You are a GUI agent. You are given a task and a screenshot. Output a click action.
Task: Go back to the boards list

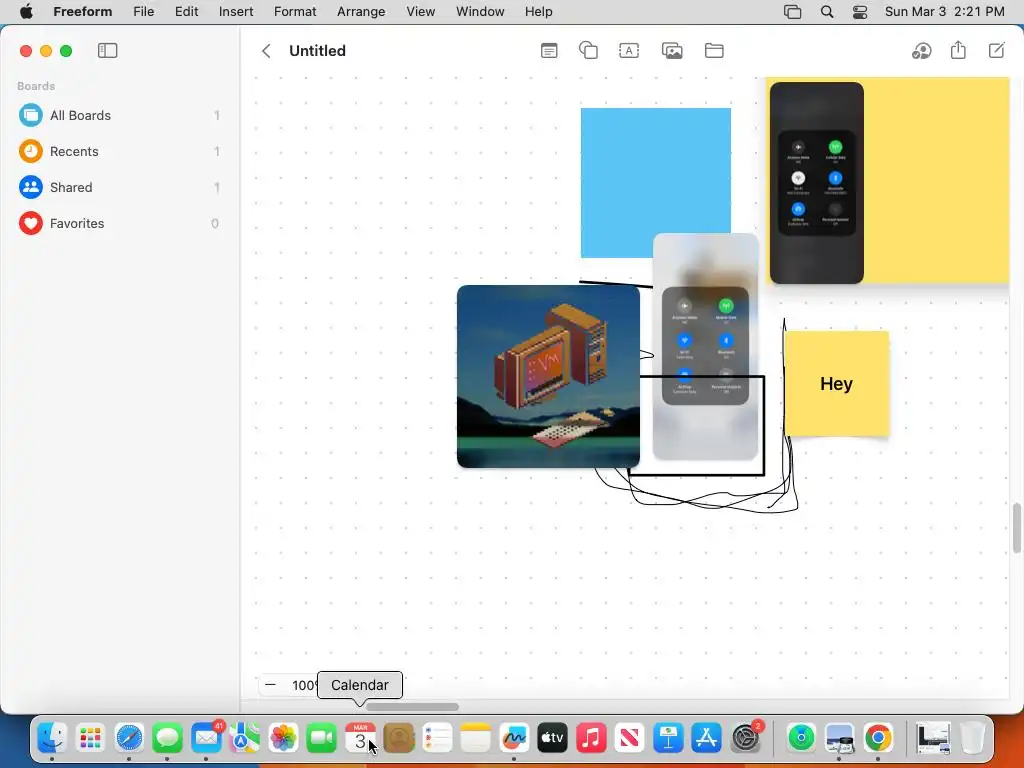pos(266,51)
